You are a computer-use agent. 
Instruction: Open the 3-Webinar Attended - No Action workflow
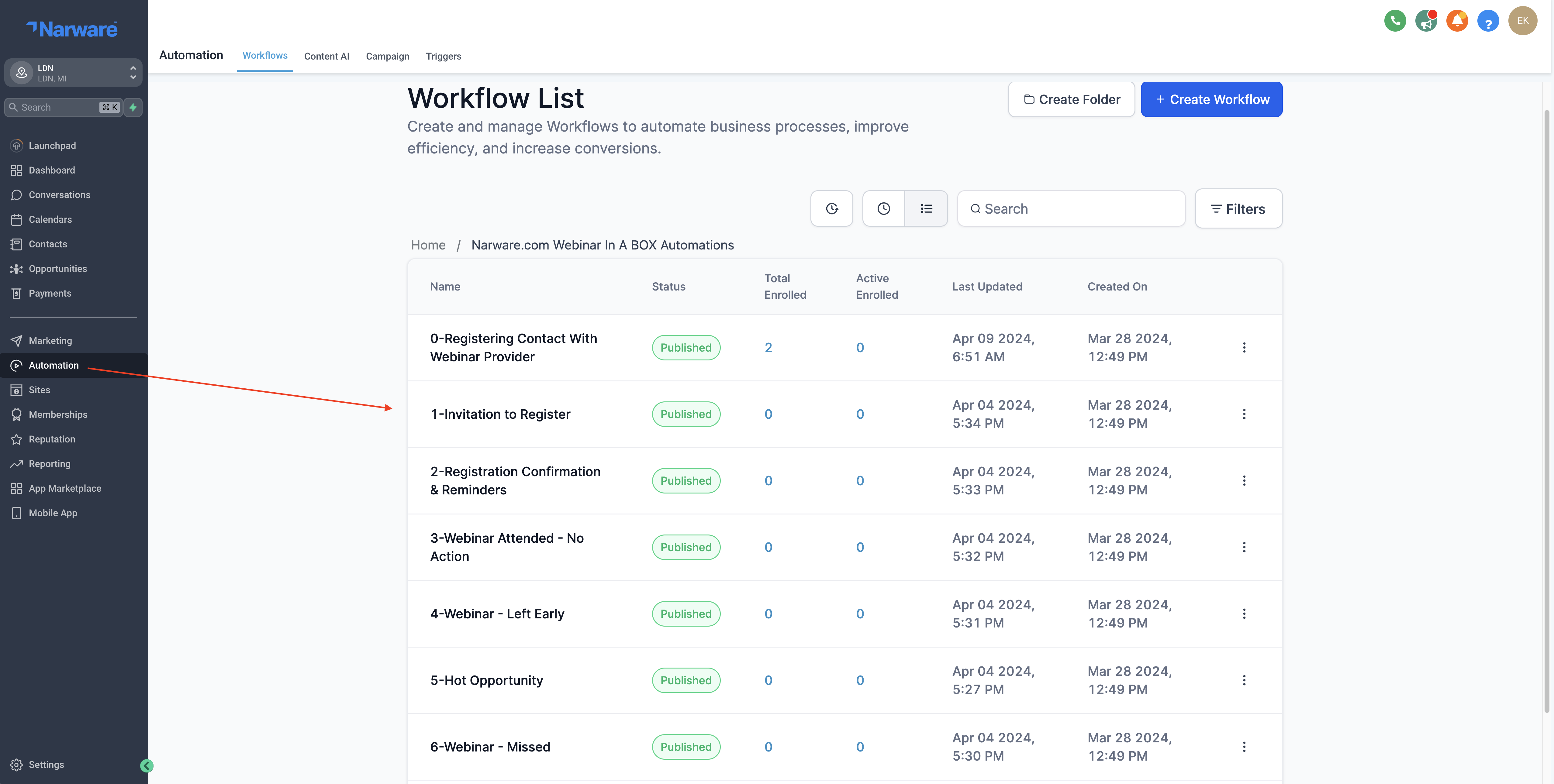tap(507, 547)
